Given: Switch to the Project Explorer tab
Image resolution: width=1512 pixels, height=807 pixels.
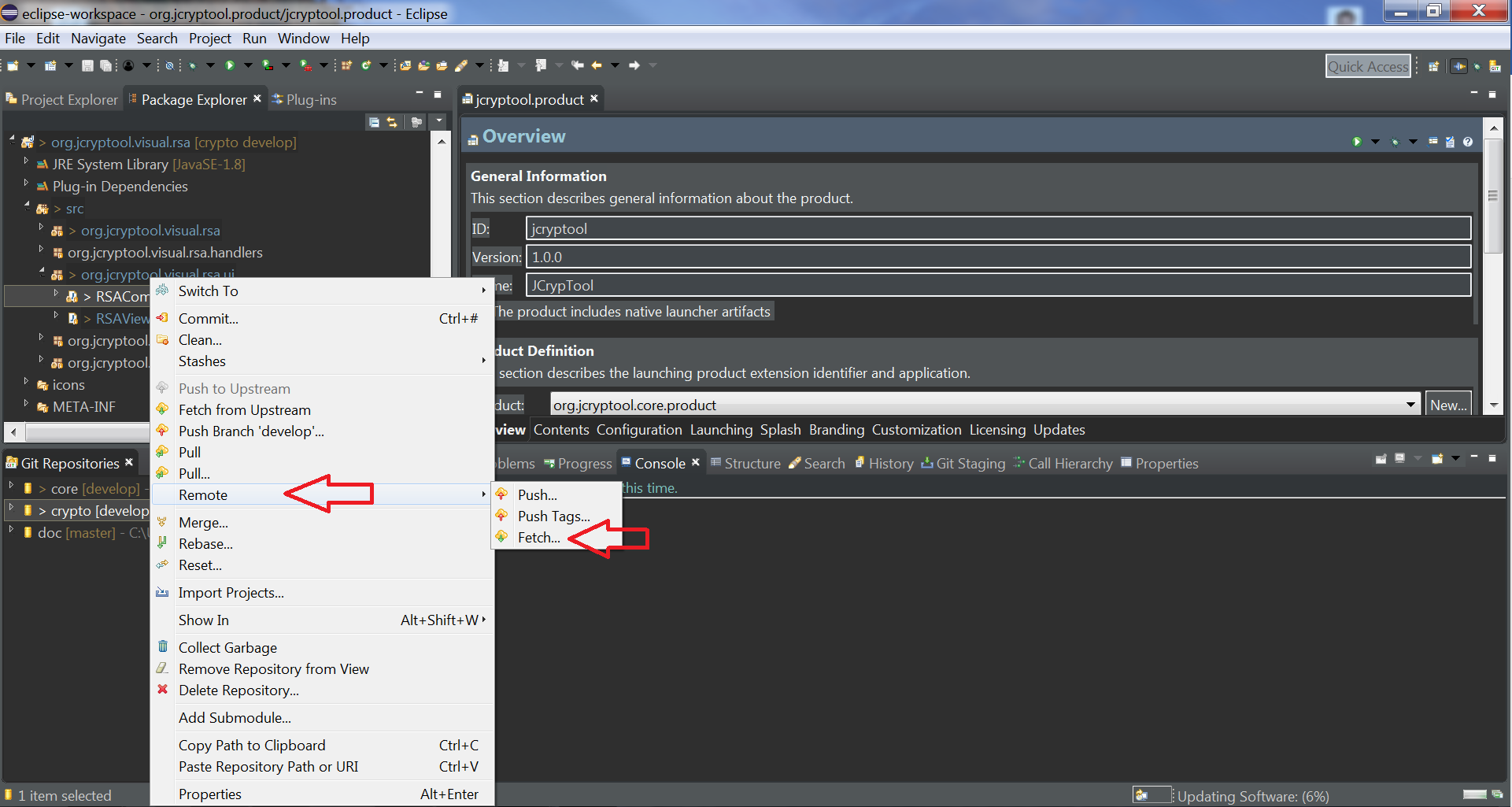Looking at the screenshot, I should point(61,99).
